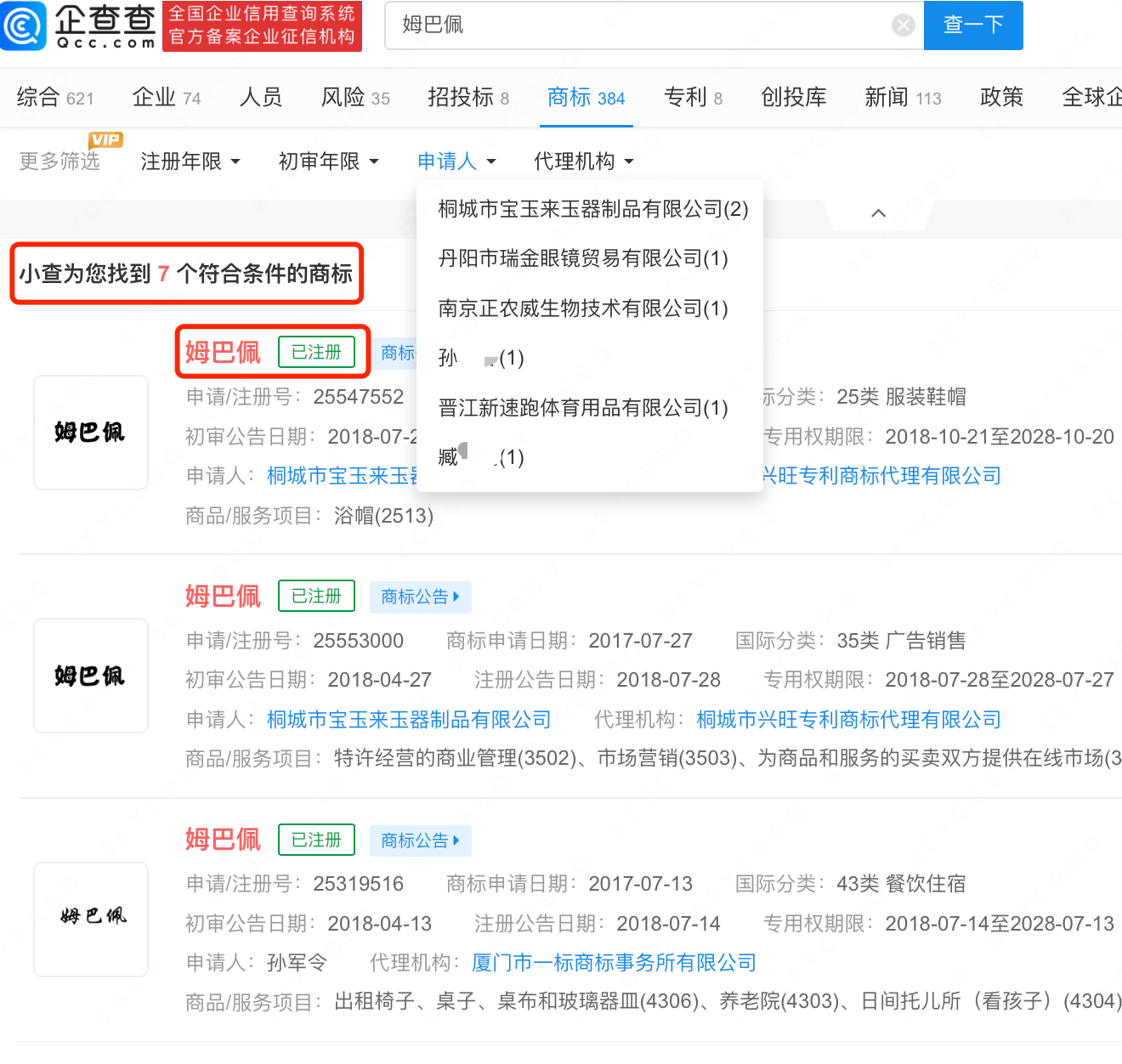Screen dimensions: 1122x1064
Task: Select 25类 服装鞋帽 classification text
Action: coord(901,397)
